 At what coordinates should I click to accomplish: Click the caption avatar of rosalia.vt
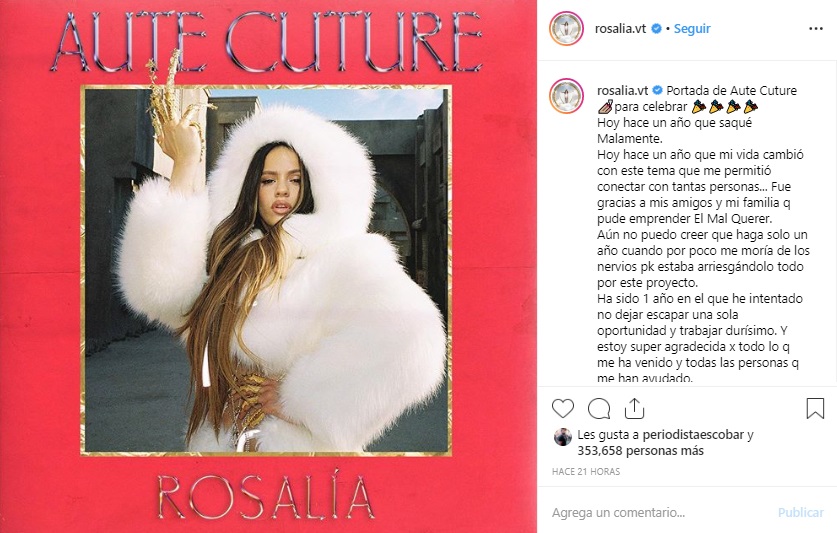coord(566,96)
